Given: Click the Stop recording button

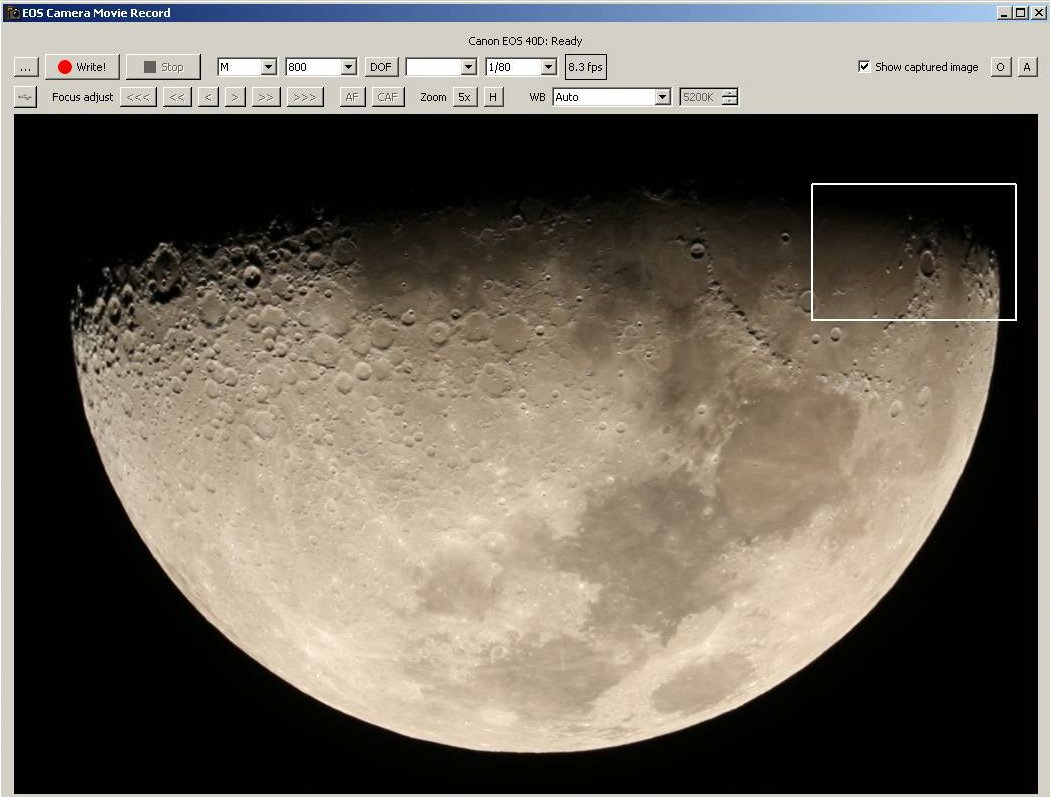Looking at the screenshot, I should pos(163,67).
